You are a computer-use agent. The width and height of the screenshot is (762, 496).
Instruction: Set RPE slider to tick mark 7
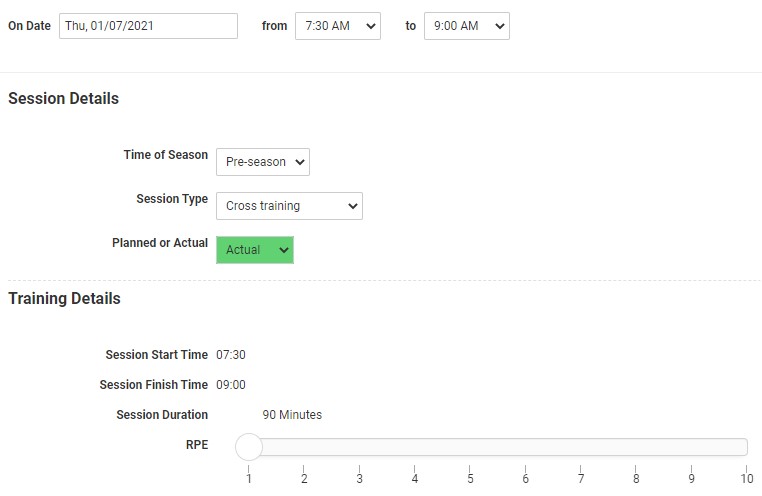[x=581, y=447]
